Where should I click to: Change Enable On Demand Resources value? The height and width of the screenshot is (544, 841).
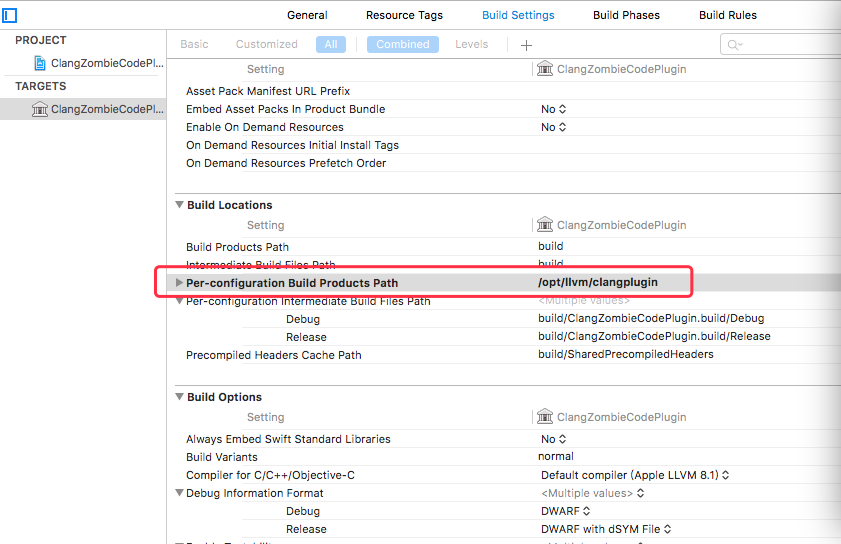point(554,127)
